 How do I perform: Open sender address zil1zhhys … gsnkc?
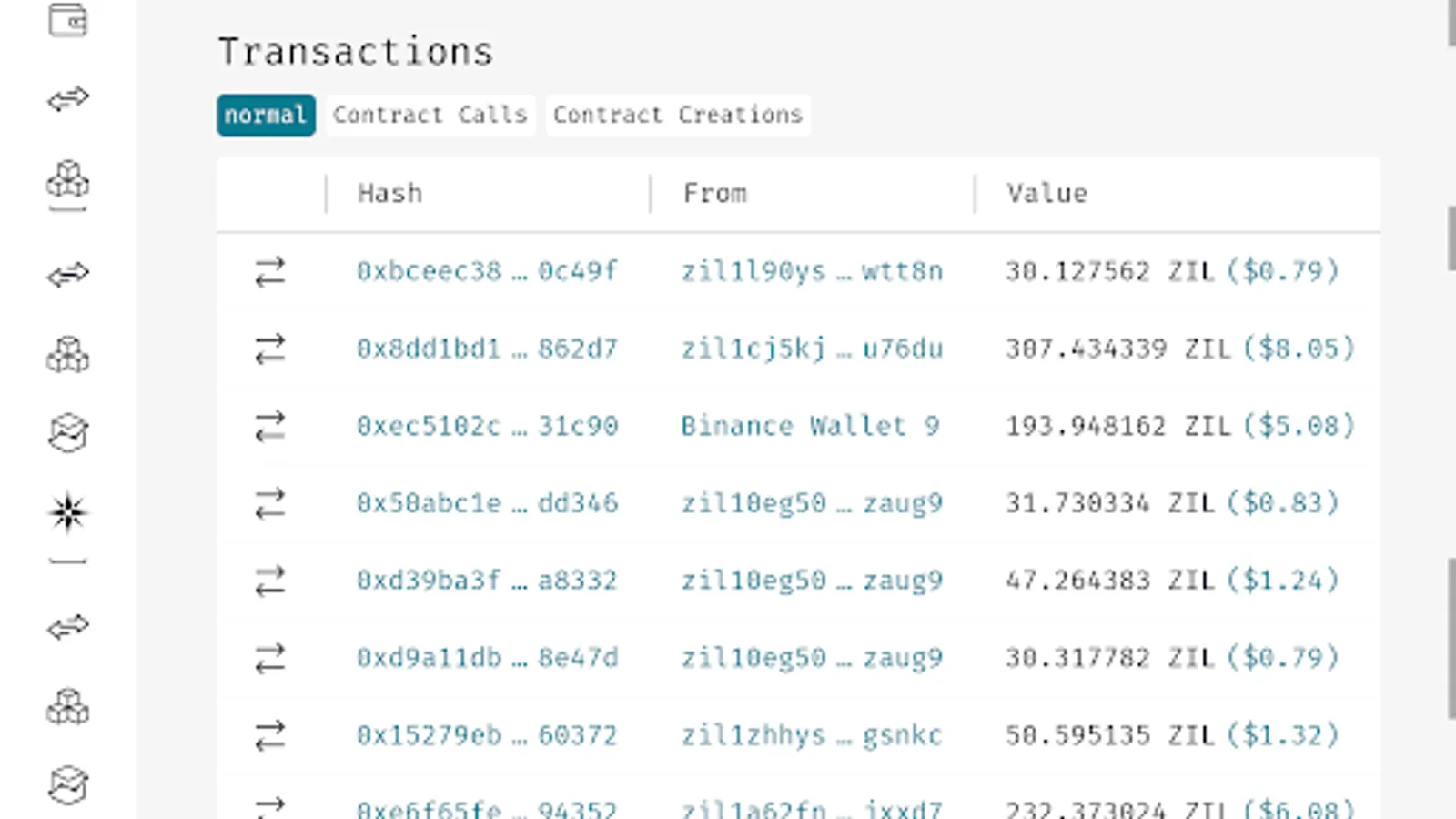(812, 735)
